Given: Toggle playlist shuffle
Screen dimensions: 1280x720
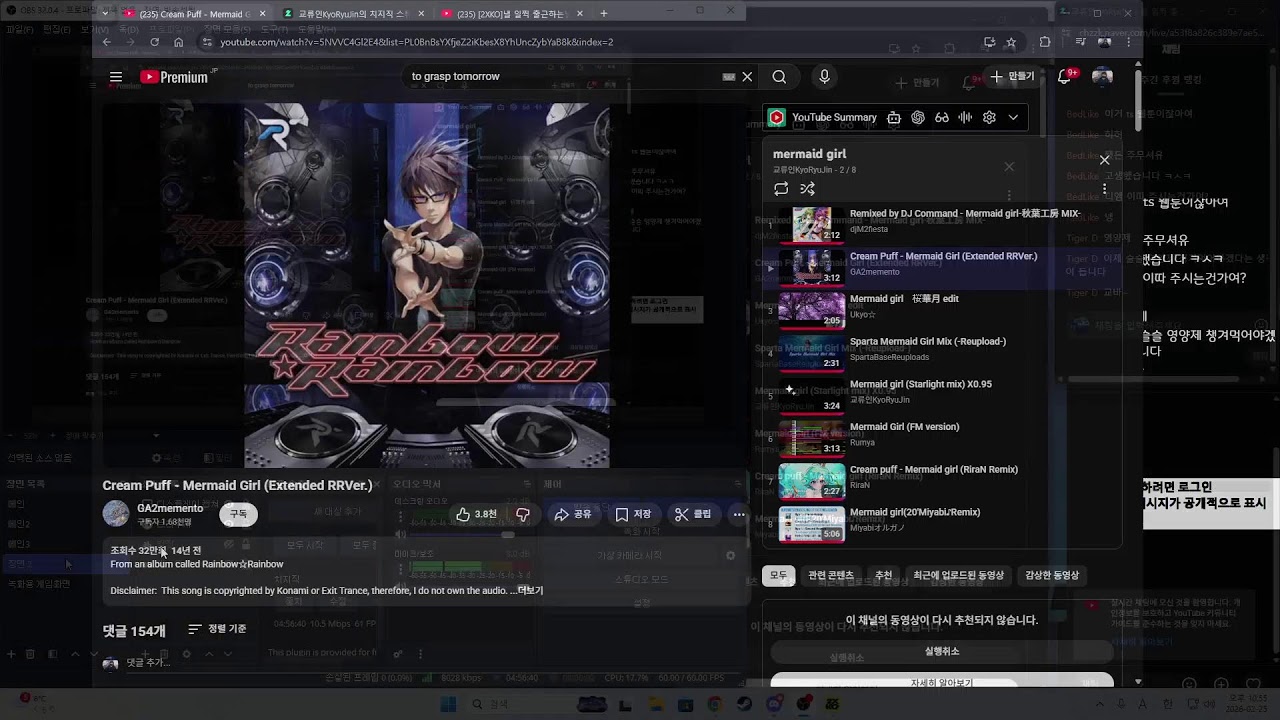Looking at the screenshot, I should 808,188.
